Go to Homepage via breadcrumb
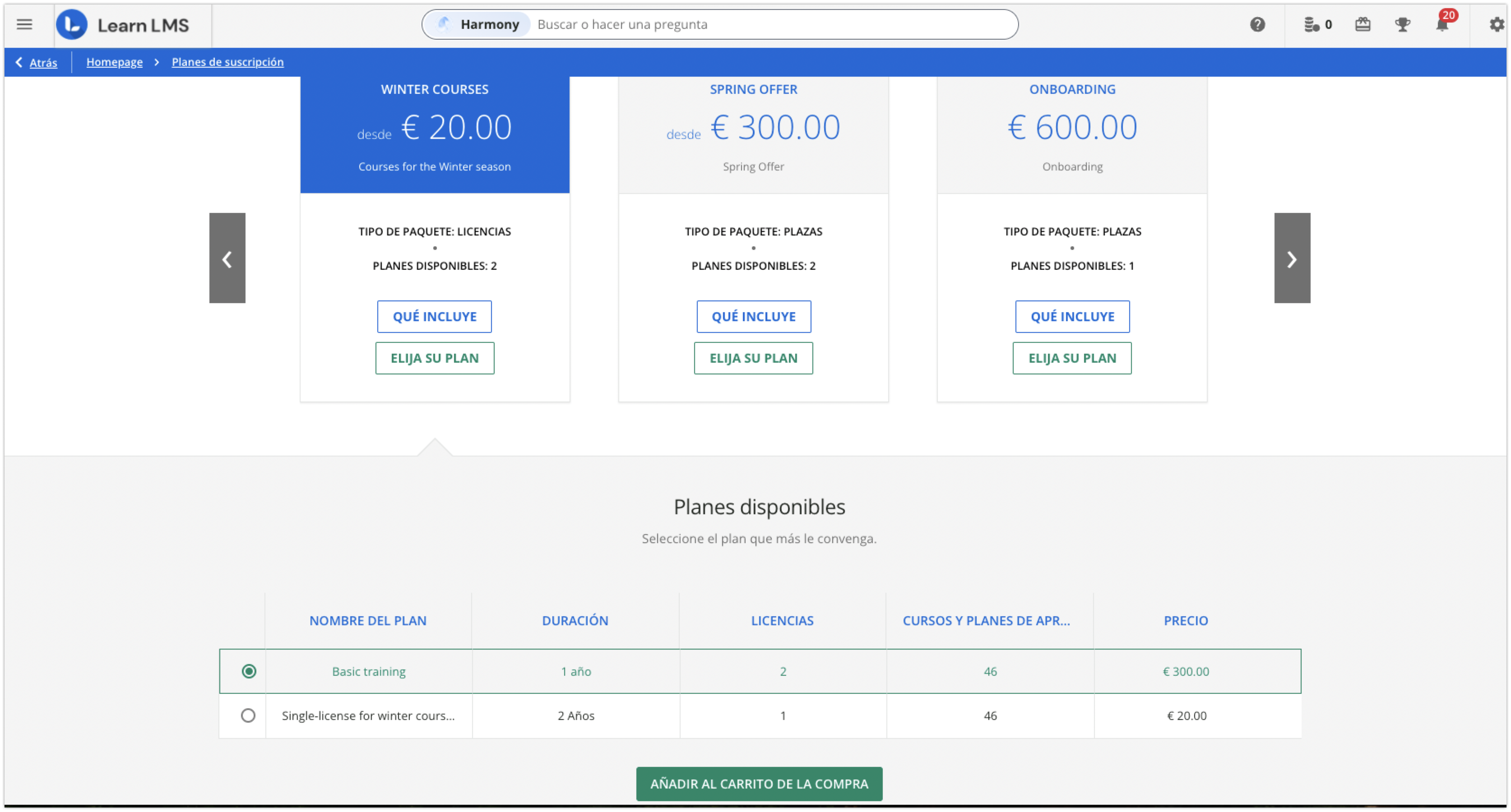 pyautogui.click(x=114, y=62)
